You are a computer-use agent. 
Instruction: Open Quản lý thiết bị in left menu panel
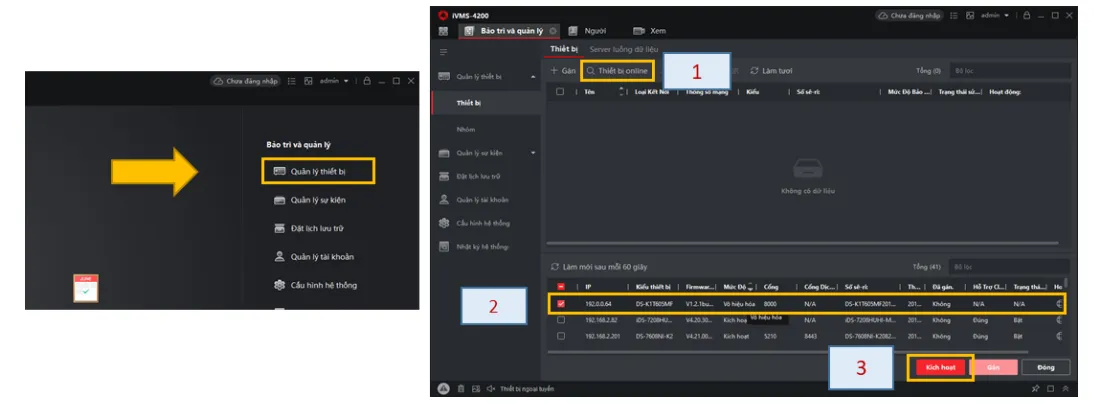pyautogui.click(x=318, y=171)
